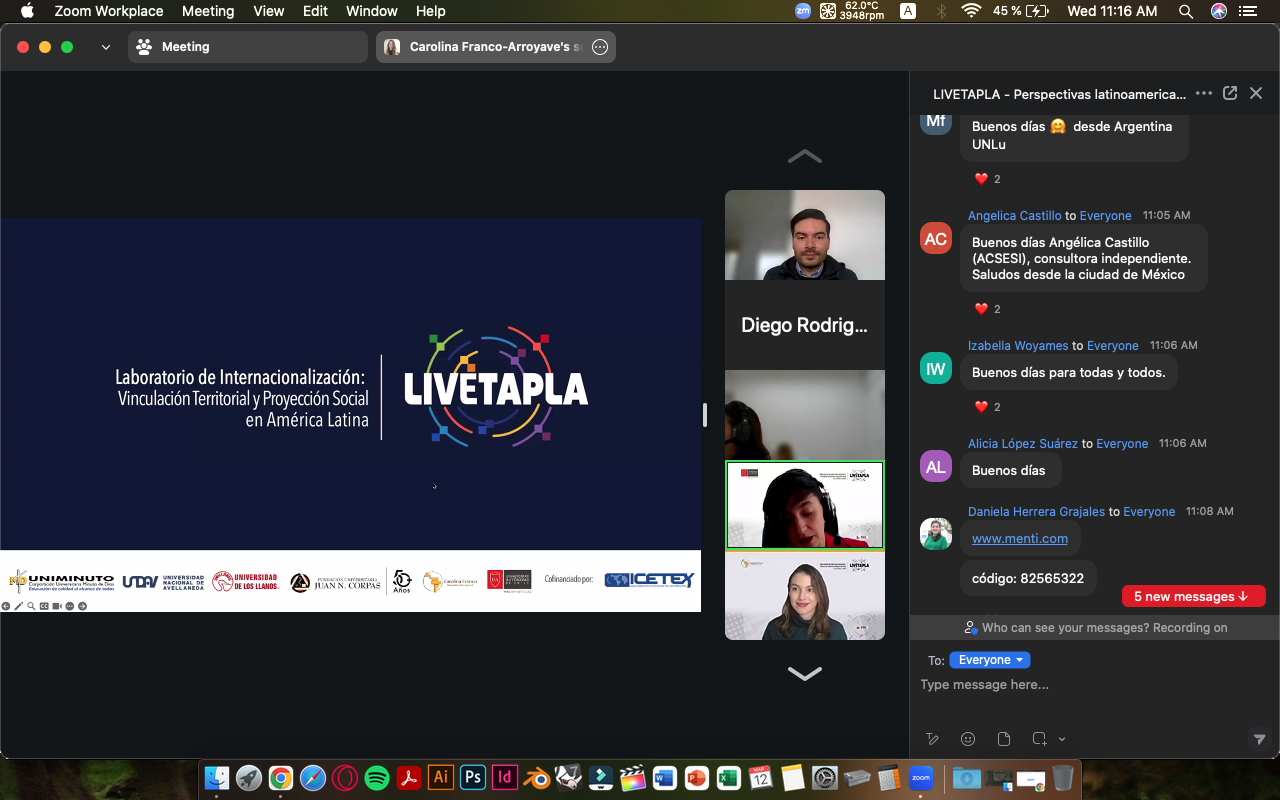Open chat panel more options (three dots)
1280x800 pixels.
1204,93
